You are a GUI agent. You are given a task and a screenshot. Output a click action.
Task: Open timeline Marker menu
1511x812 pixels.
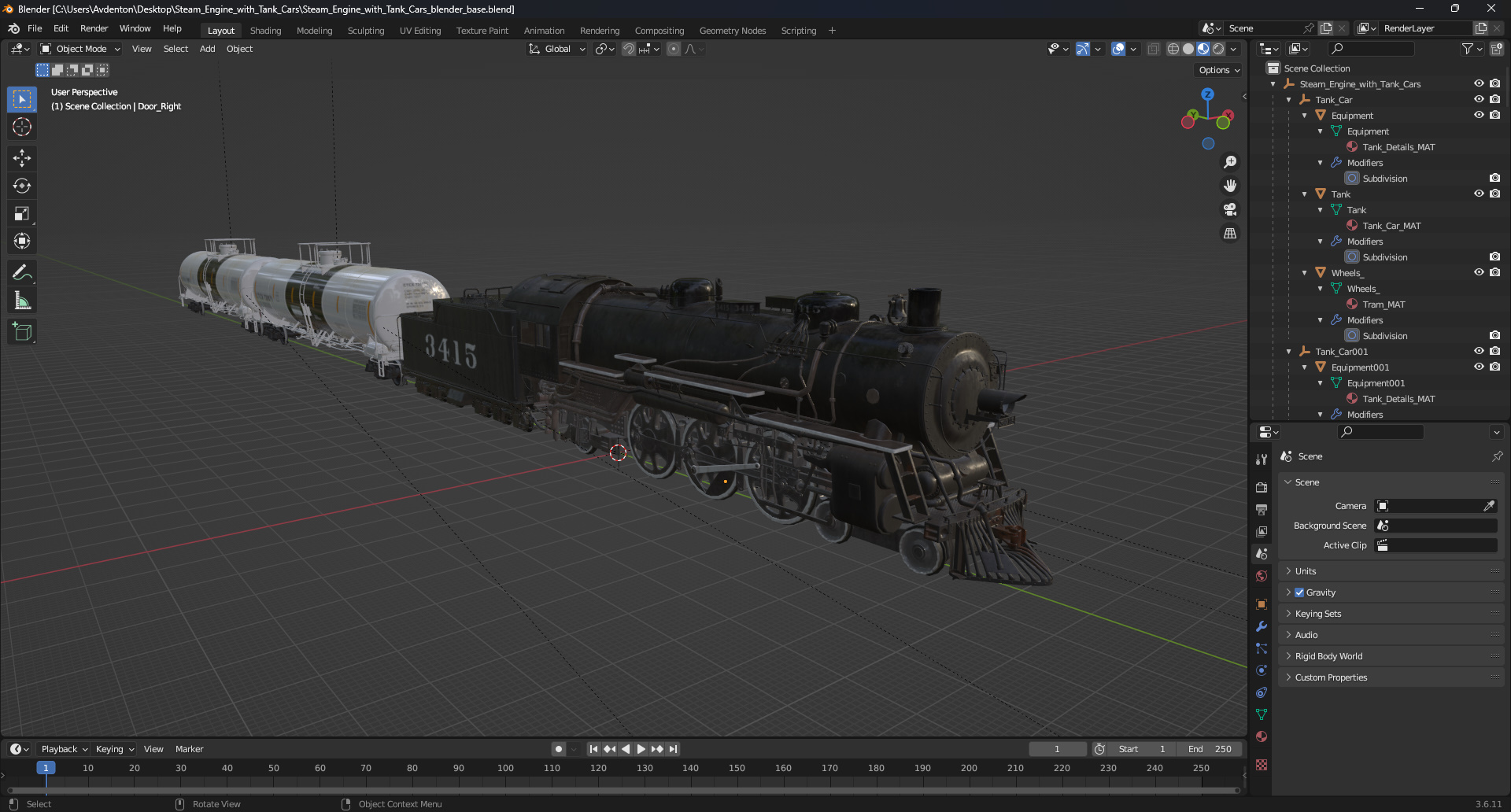(x=189, y=749)
